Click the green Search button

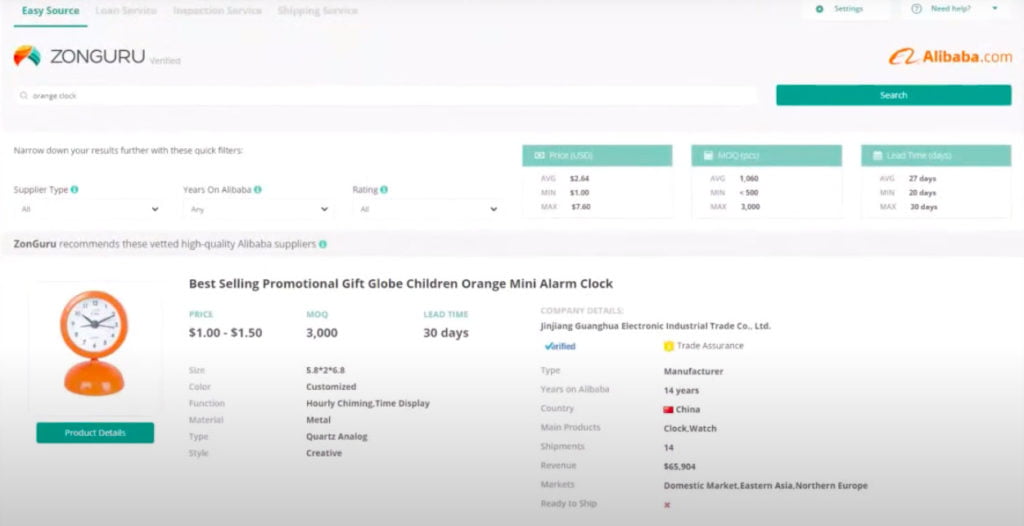click(893, 95)
